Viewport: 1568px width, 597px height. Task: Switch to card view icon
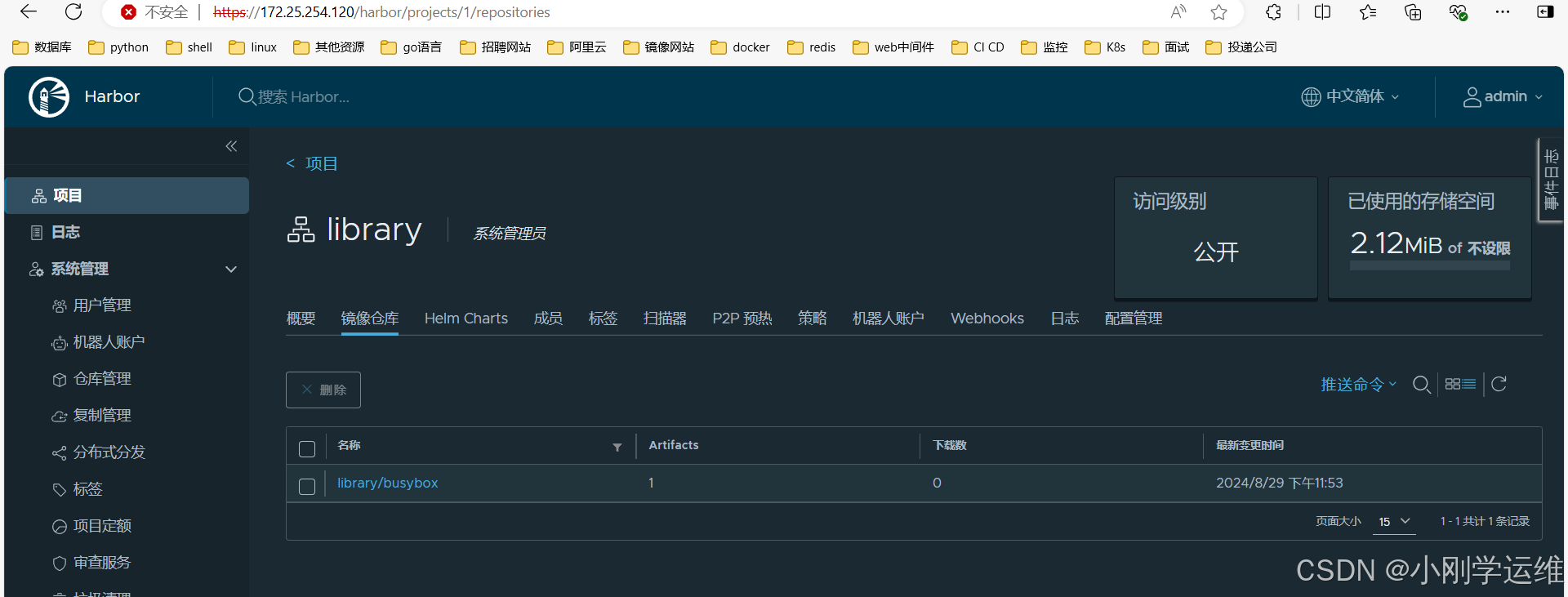tap(1452, 384)
